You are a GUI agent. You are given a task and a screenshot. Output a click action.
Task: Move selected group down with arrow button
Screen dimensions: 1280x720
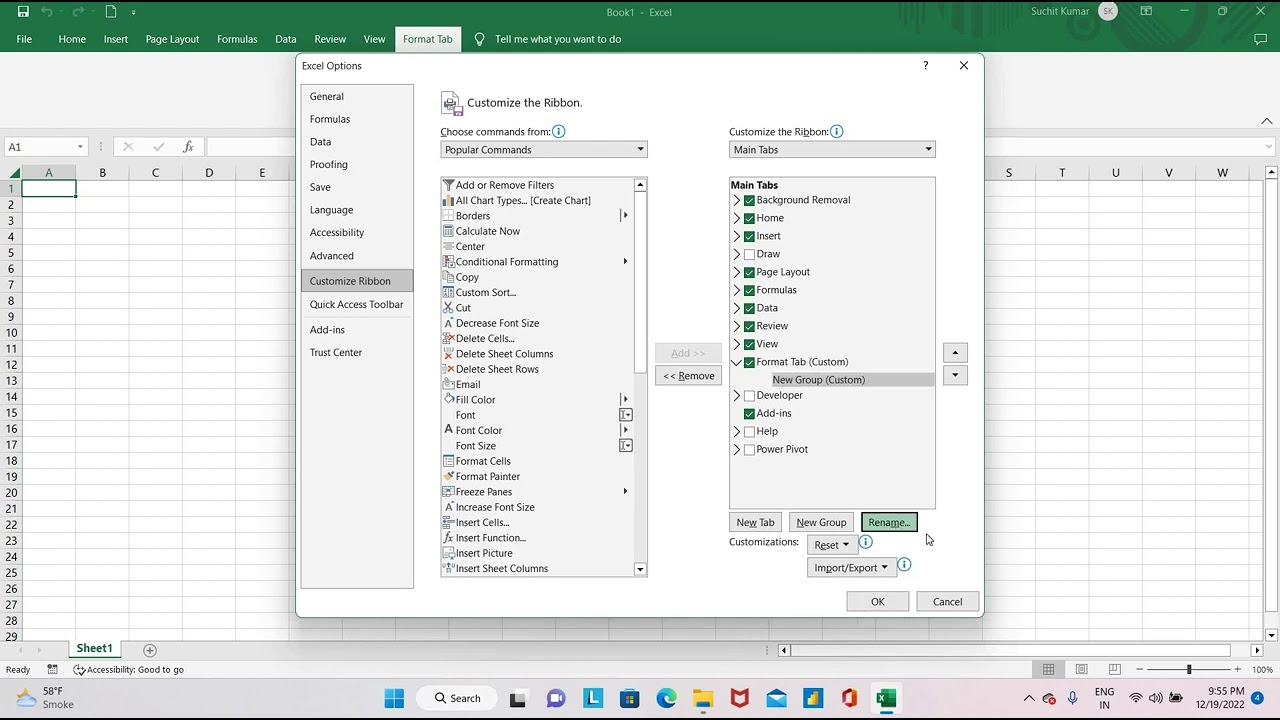tap(955, 376)
